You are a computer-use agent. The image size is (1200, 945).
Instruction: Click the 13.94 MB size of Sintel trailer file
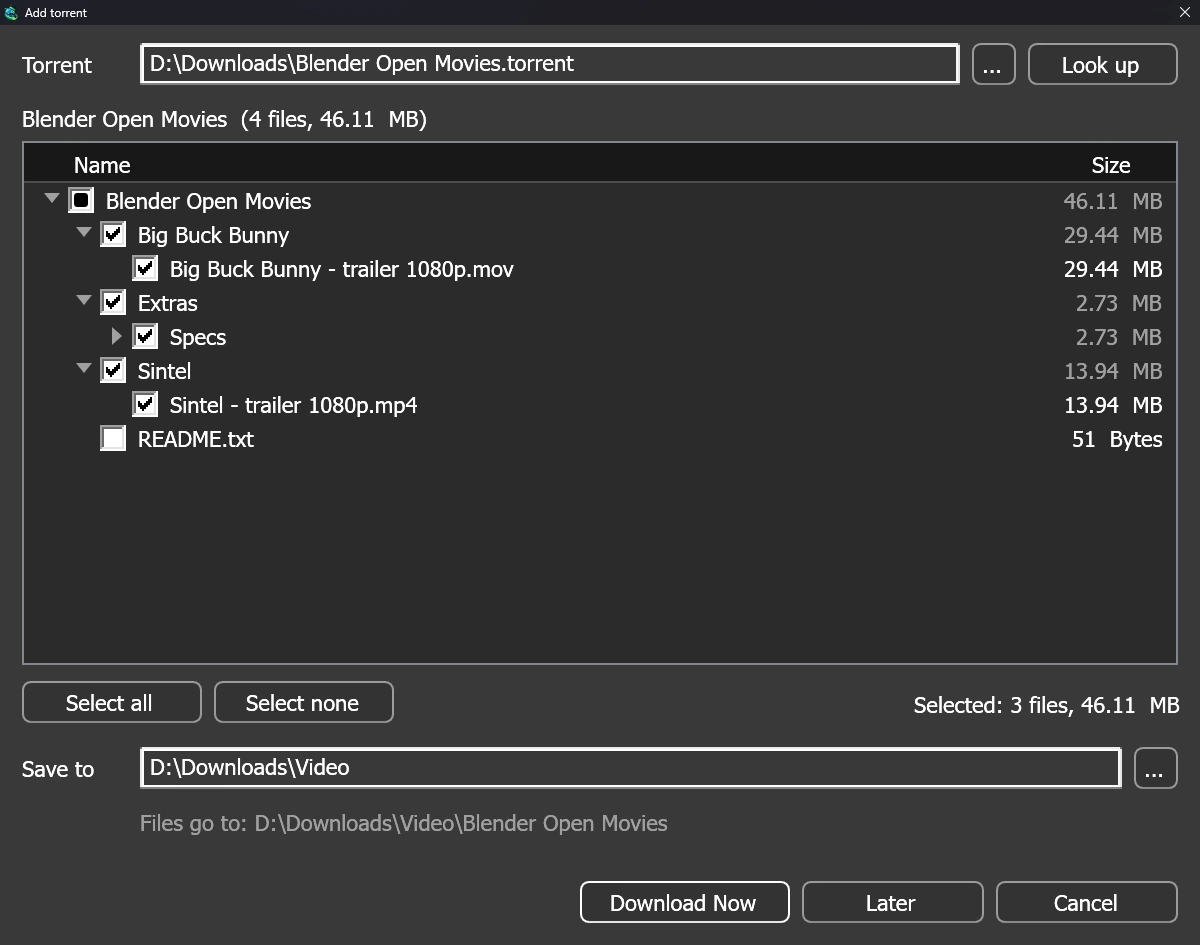tap(1113, 405)
